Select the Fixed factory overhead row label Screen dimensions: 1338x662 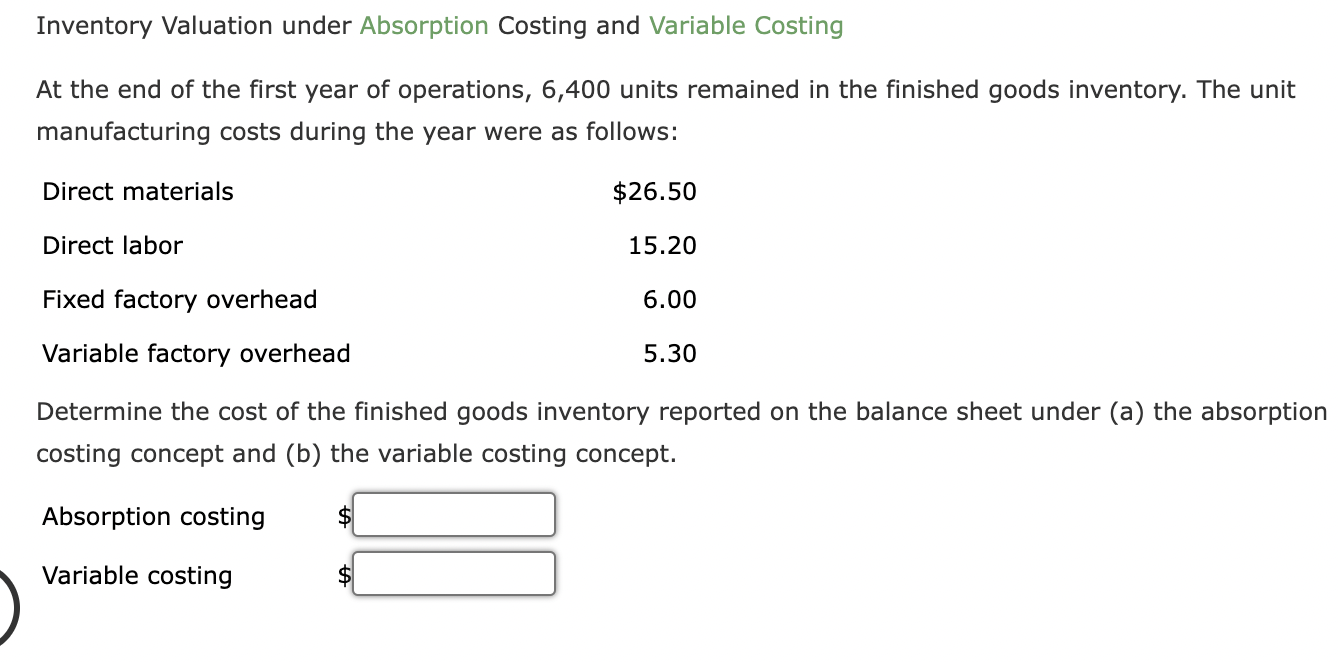179,299
